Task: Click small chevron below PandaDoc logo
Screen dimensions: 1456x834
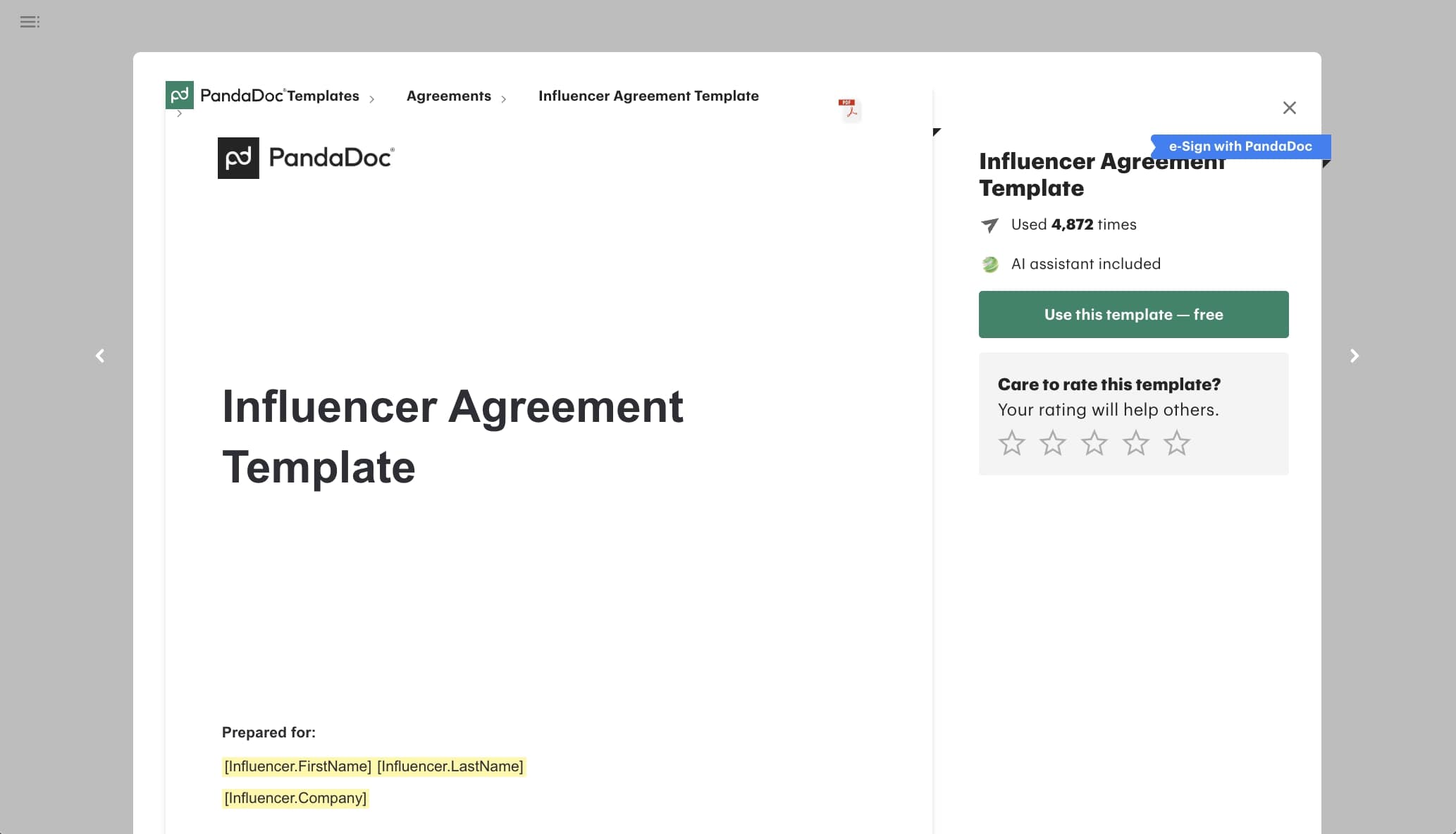Action: (x=180, y=113)
